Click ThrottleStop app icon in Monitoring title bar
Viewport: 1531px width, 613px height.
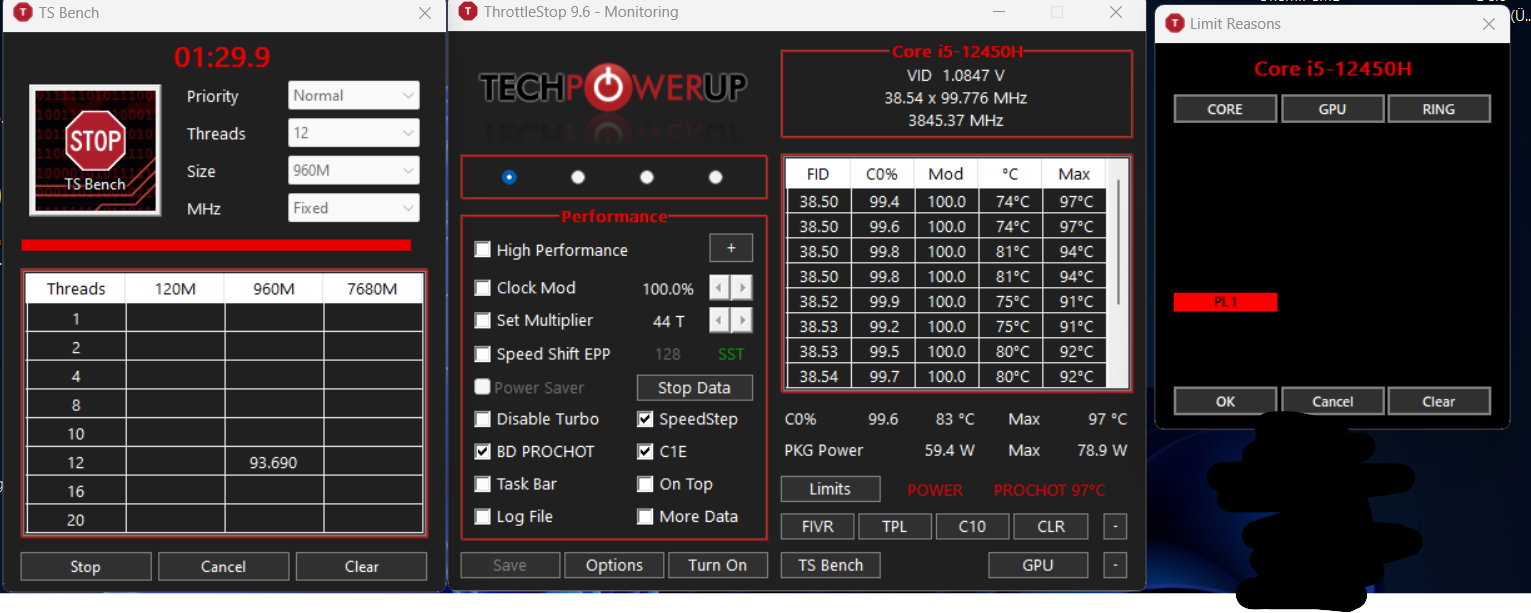click(468, 12)
